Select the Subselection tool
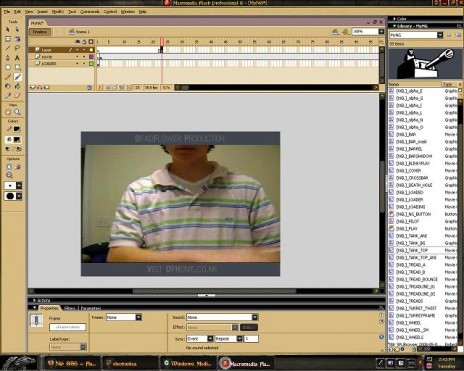Image resolution: width=464 pixels, height=371 pixels. coord(17,30)
